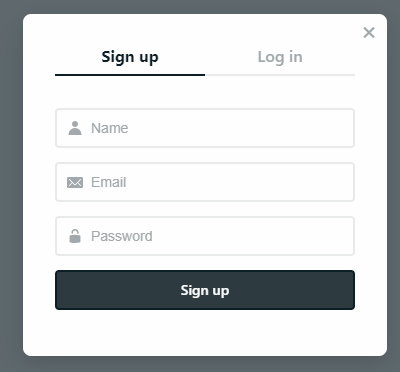Close the sign up dialog with X
Screen dimensions: 400x372
369,33
